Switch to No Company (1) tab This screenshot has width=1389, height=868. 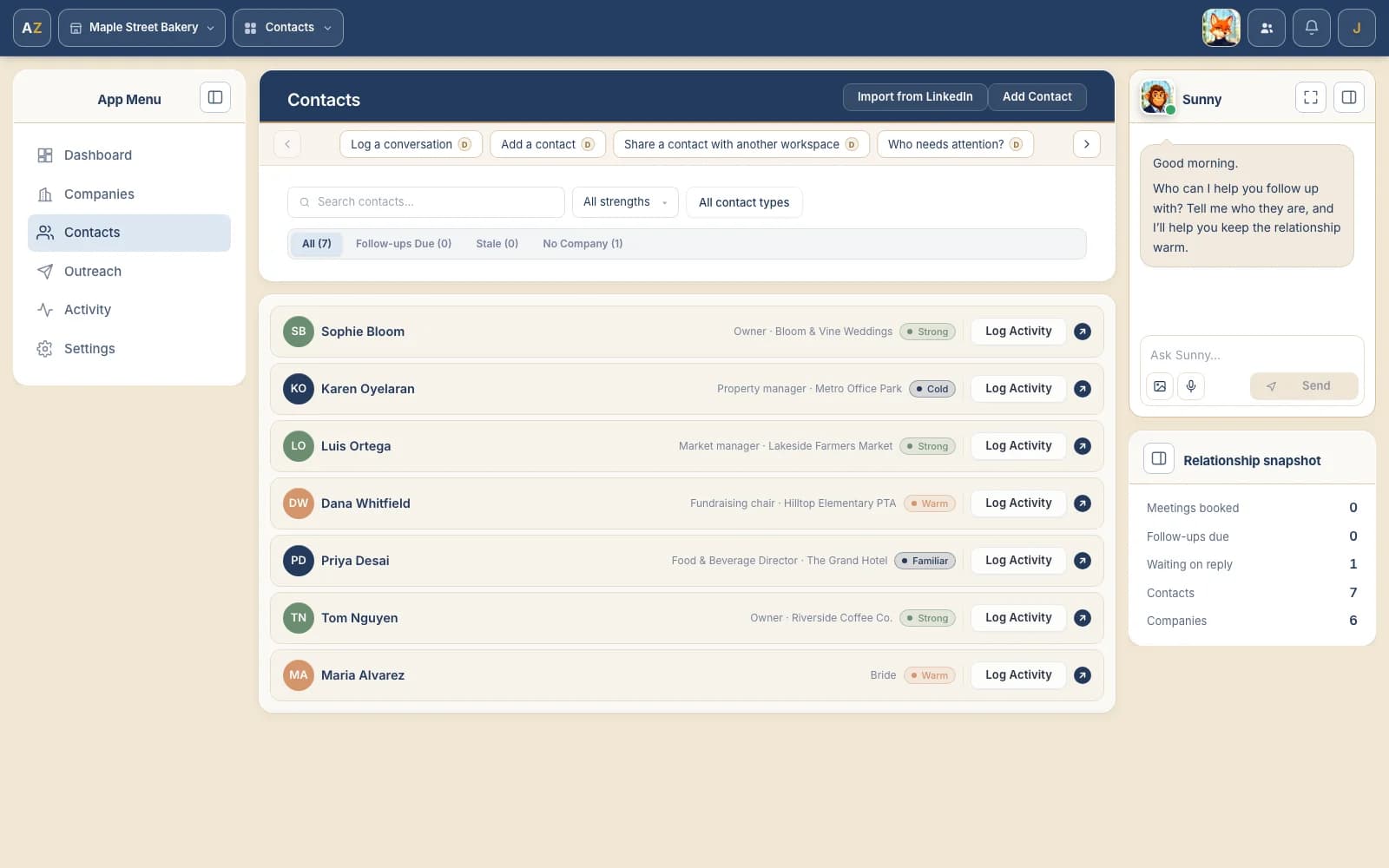coord(583,244)
